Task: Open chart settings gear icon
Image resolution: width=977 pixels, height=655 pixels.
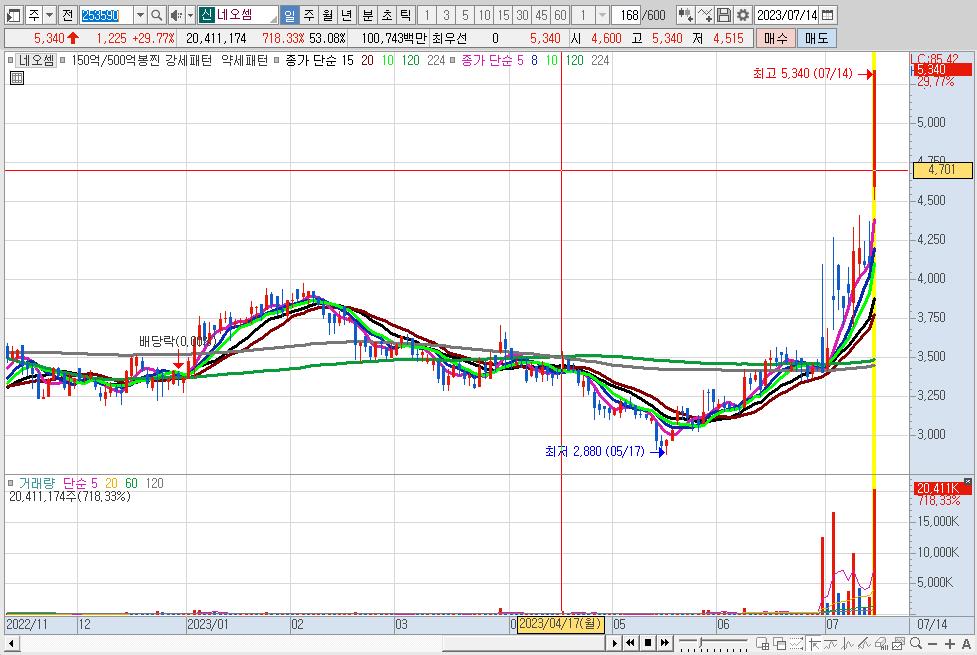Action: (743, 14)
